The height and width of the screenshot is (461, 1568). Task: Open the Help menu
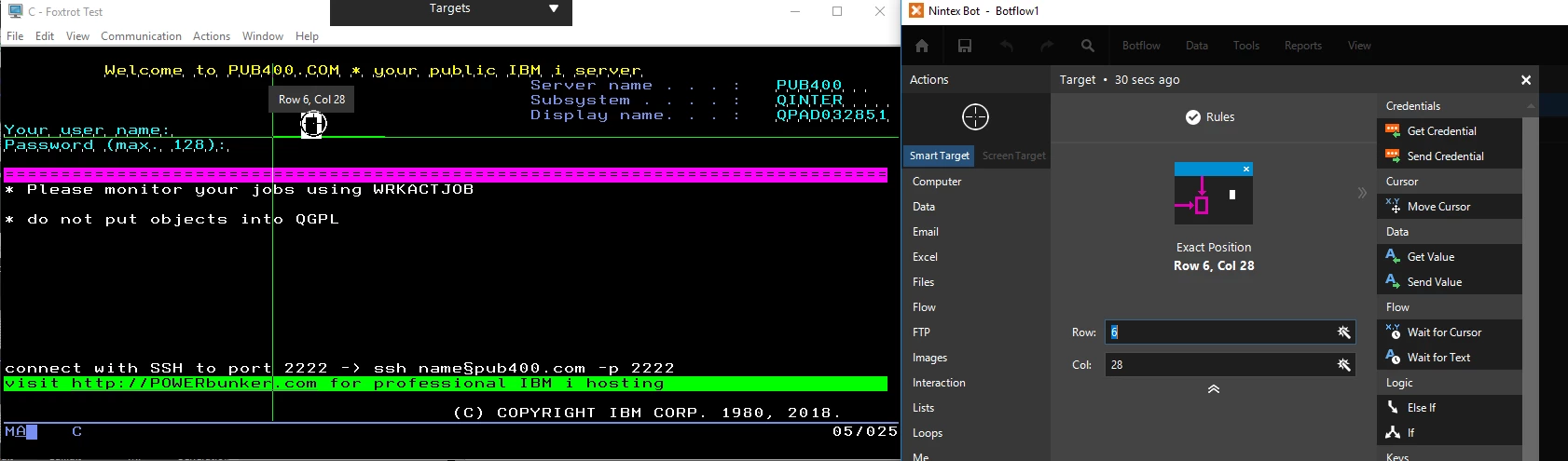[x=307, y=36]
